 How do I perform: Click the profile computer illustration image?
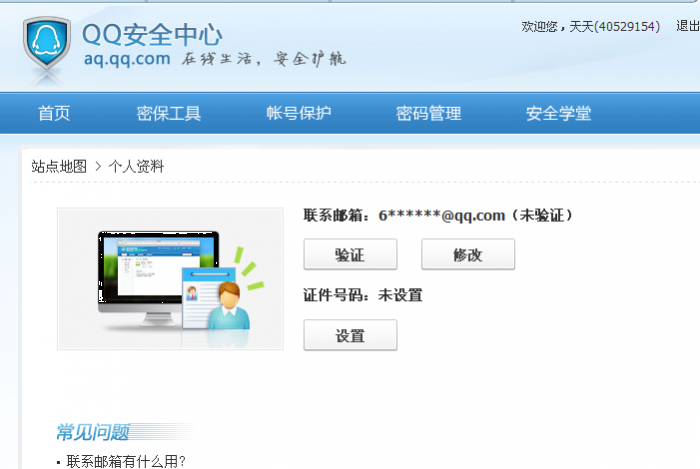(x=170, y=278)
